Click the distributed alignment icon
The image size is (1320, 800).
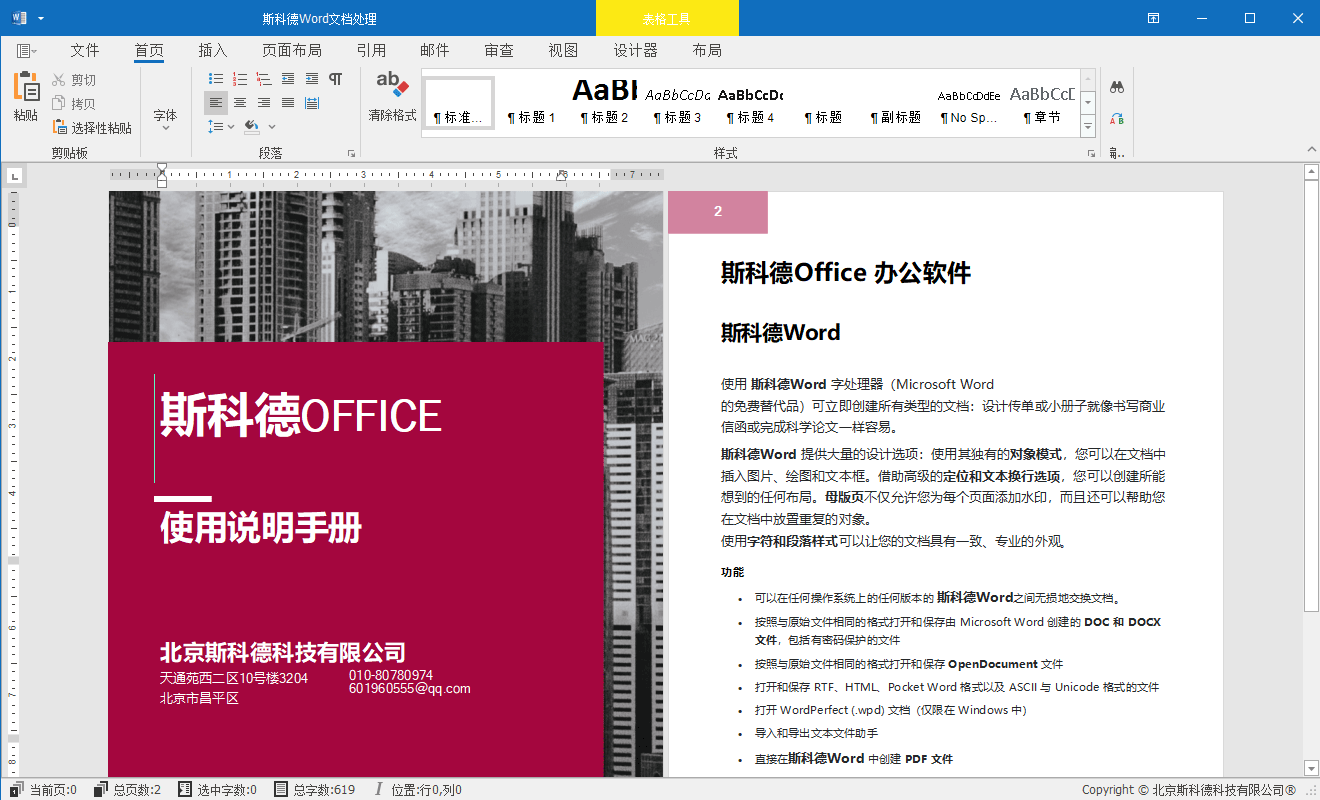(312, 103)
